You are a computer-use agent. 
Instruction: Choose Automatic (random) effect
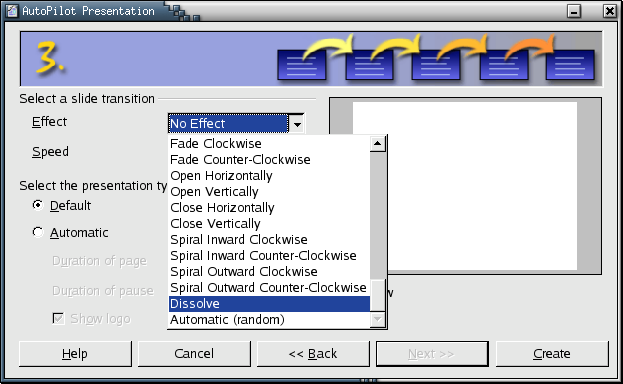269,320
